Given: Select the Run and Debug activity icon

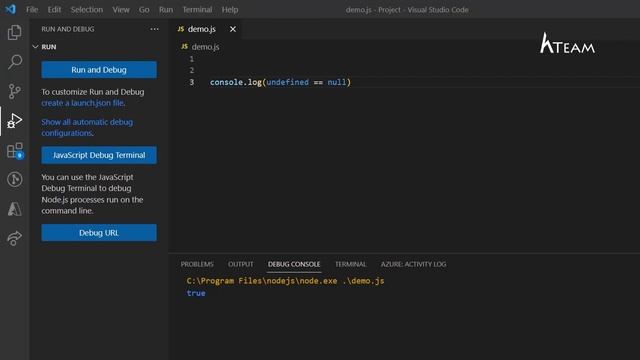Looking at the screenshot, I should [x=15, y=121].
